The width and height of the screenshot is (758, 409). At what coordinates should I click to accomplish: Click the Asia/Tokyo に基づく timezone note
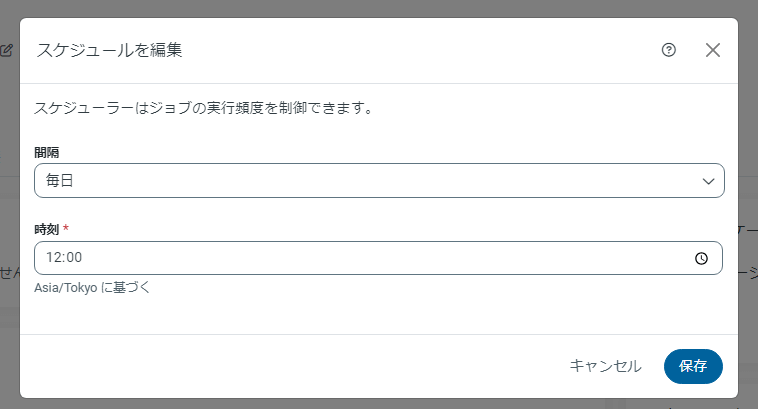pyautogui.click(x=92, y=287)
